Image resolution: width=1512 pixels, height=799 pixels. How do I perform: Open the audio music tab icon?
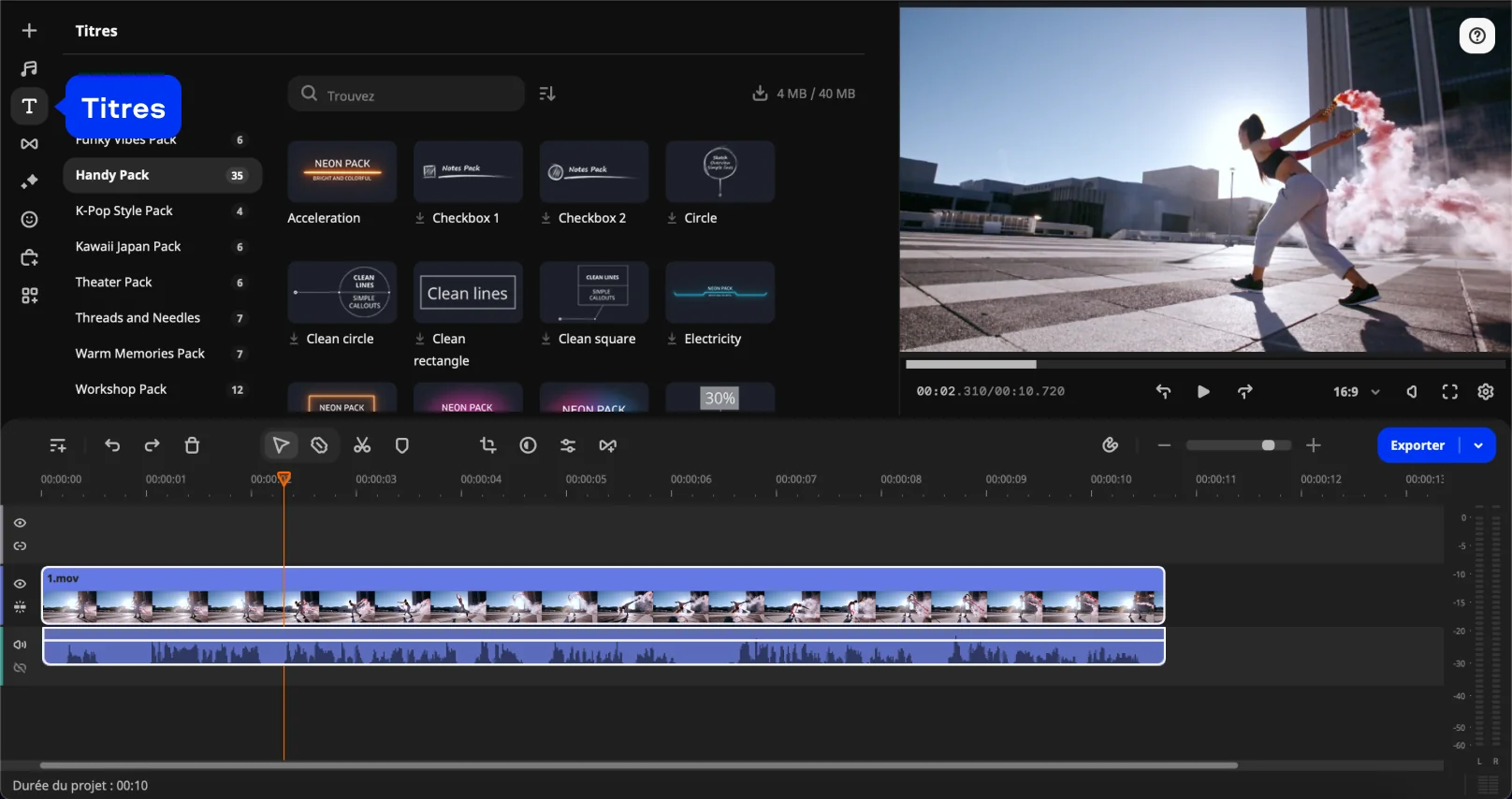click(x=29, y=68)
